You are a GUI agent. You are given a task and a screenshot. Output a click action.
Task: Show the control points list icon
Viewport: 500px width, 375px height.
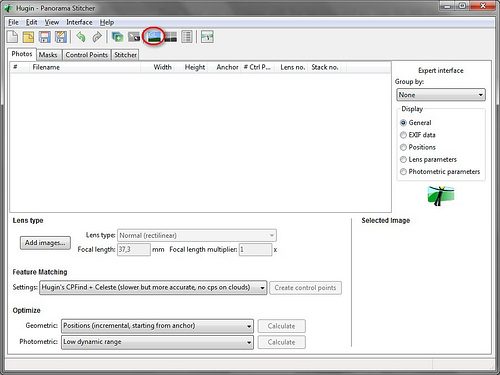187,37
